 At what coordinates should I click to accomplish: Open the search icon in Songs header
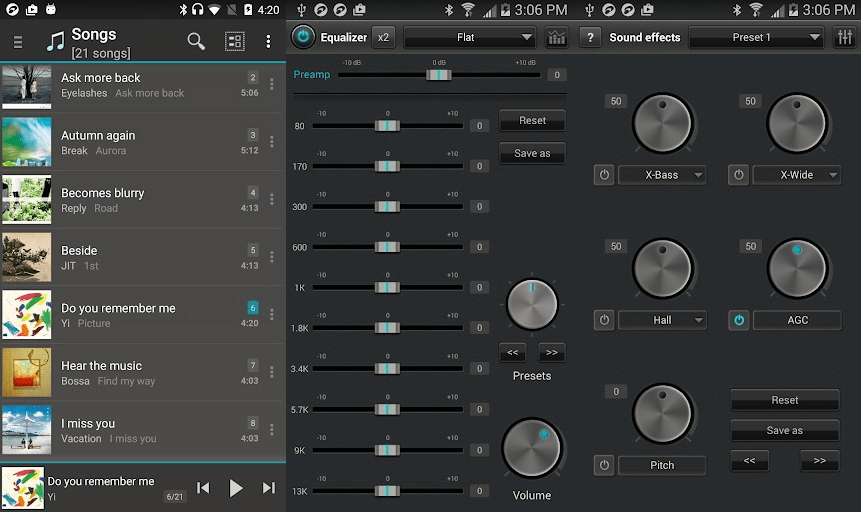coord(196,41)
